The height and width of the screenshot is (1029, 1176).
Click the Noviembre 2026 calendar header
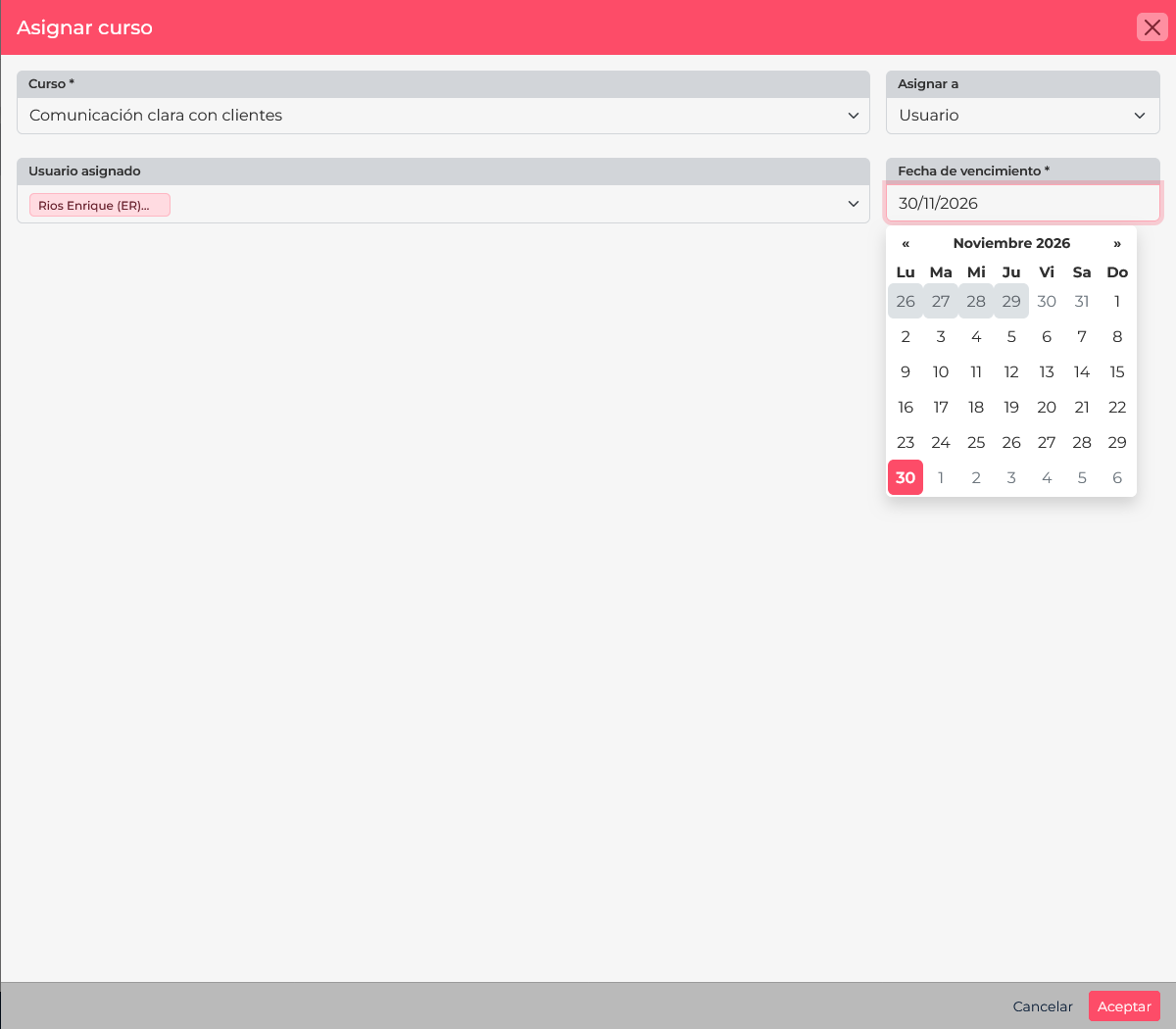[1011, 243]
